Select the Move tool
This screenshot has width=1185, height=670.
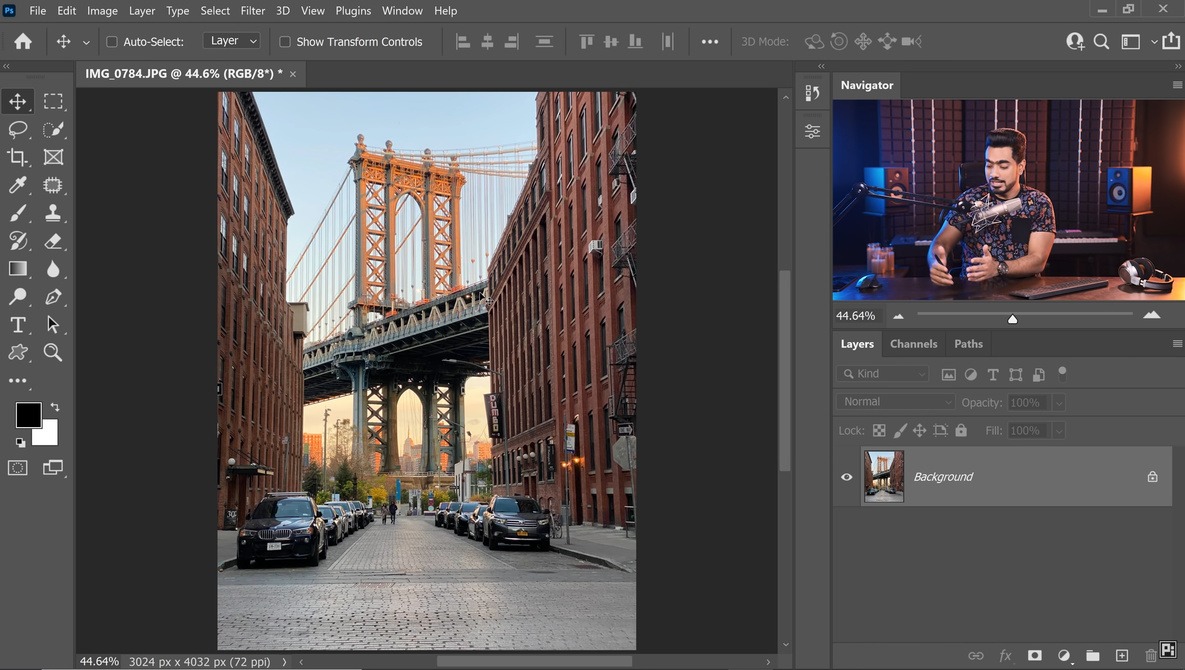pos(18,101)
